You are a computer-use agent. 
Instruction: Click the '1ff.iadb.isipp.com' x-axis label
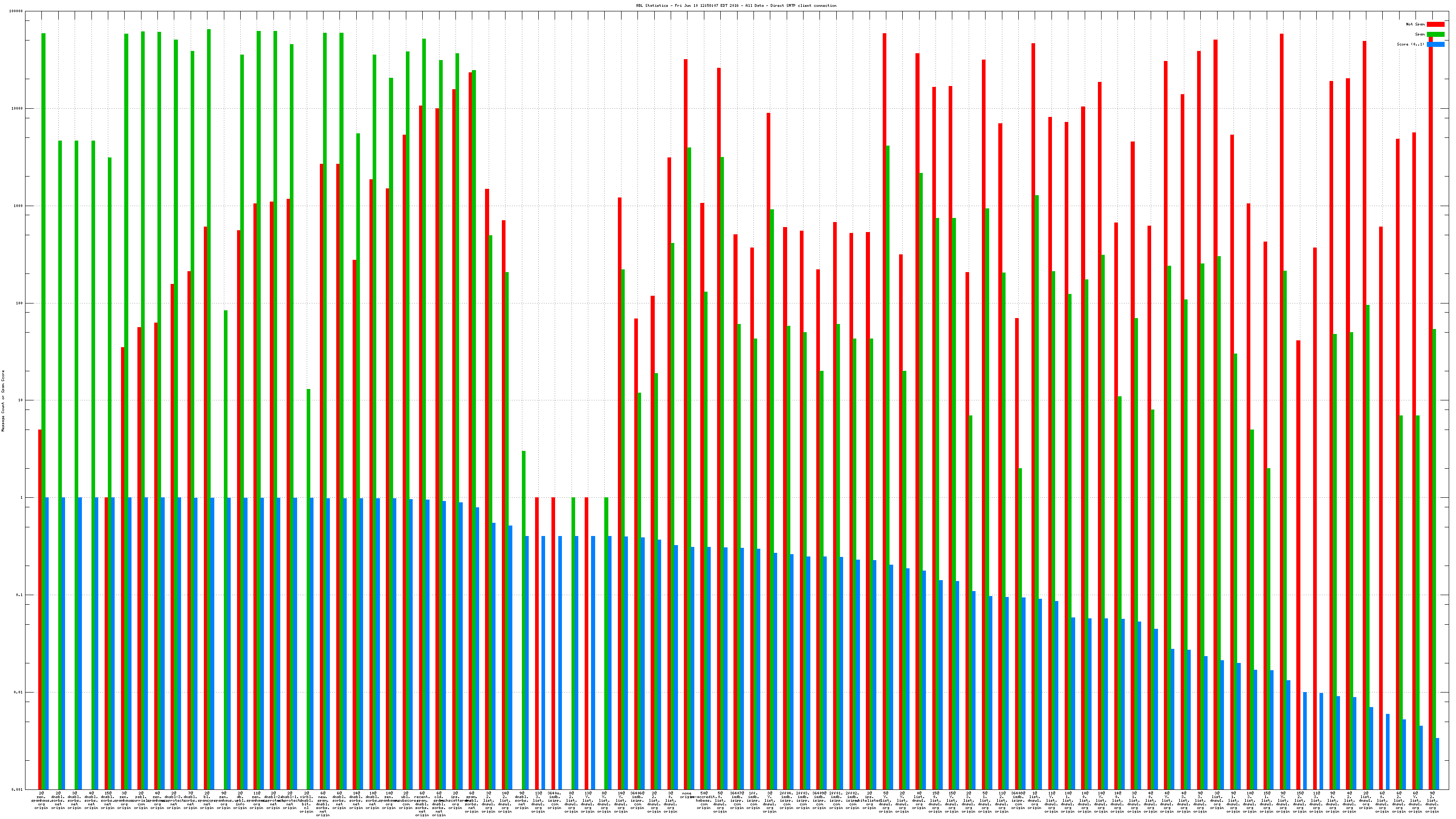pos(753,800)
